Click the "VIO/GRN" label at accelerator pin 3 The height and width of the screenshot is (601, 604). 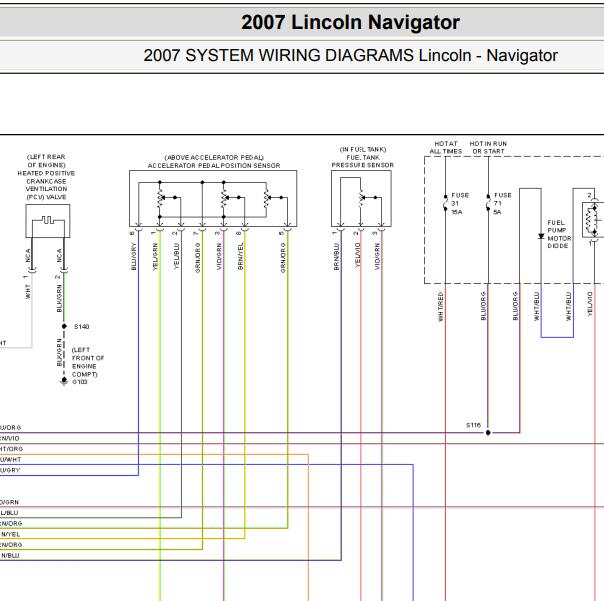(219, 256)
